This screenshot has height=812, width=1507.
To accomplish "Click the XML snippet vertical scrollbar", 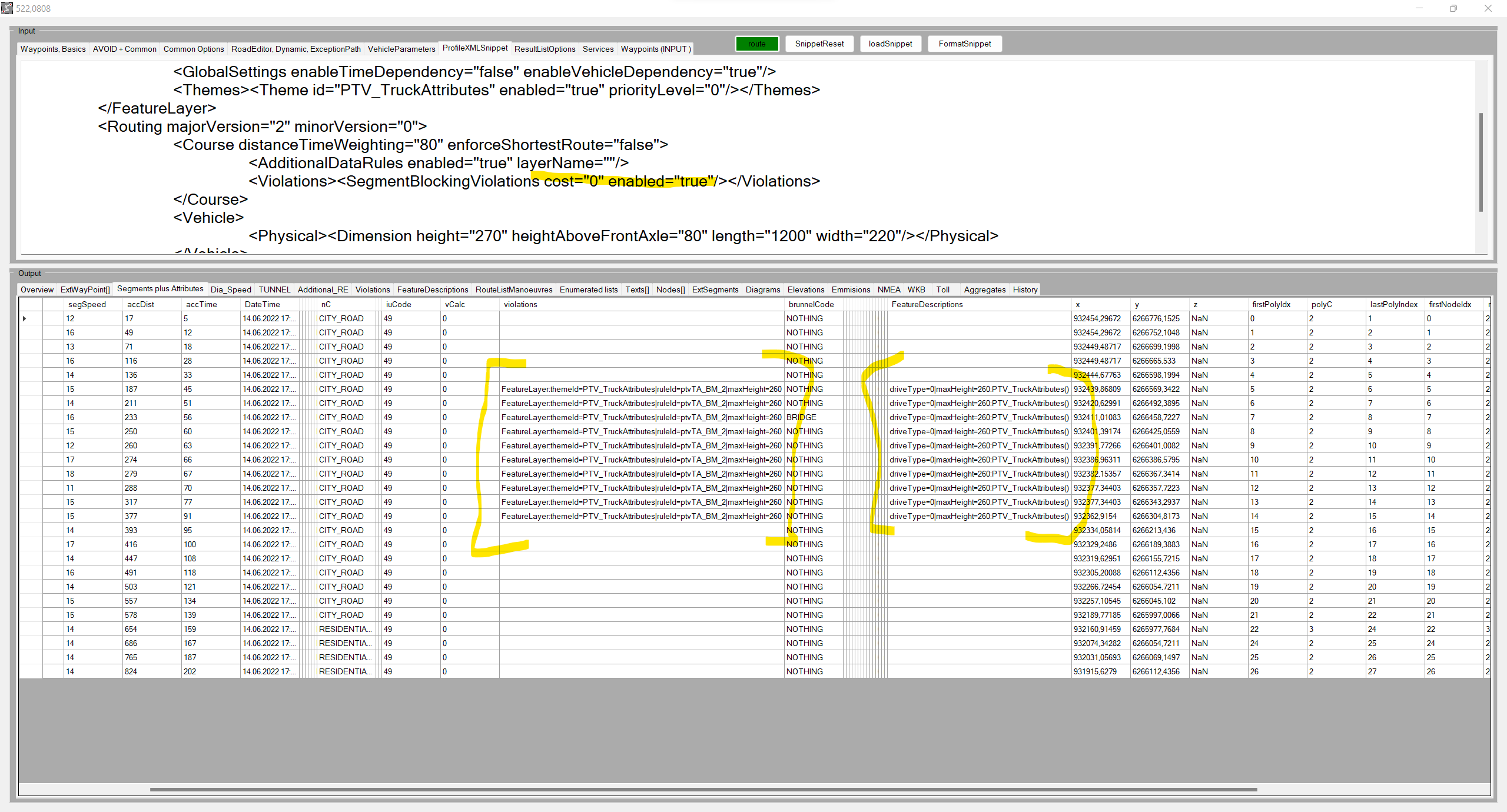I will point(1481,162).
